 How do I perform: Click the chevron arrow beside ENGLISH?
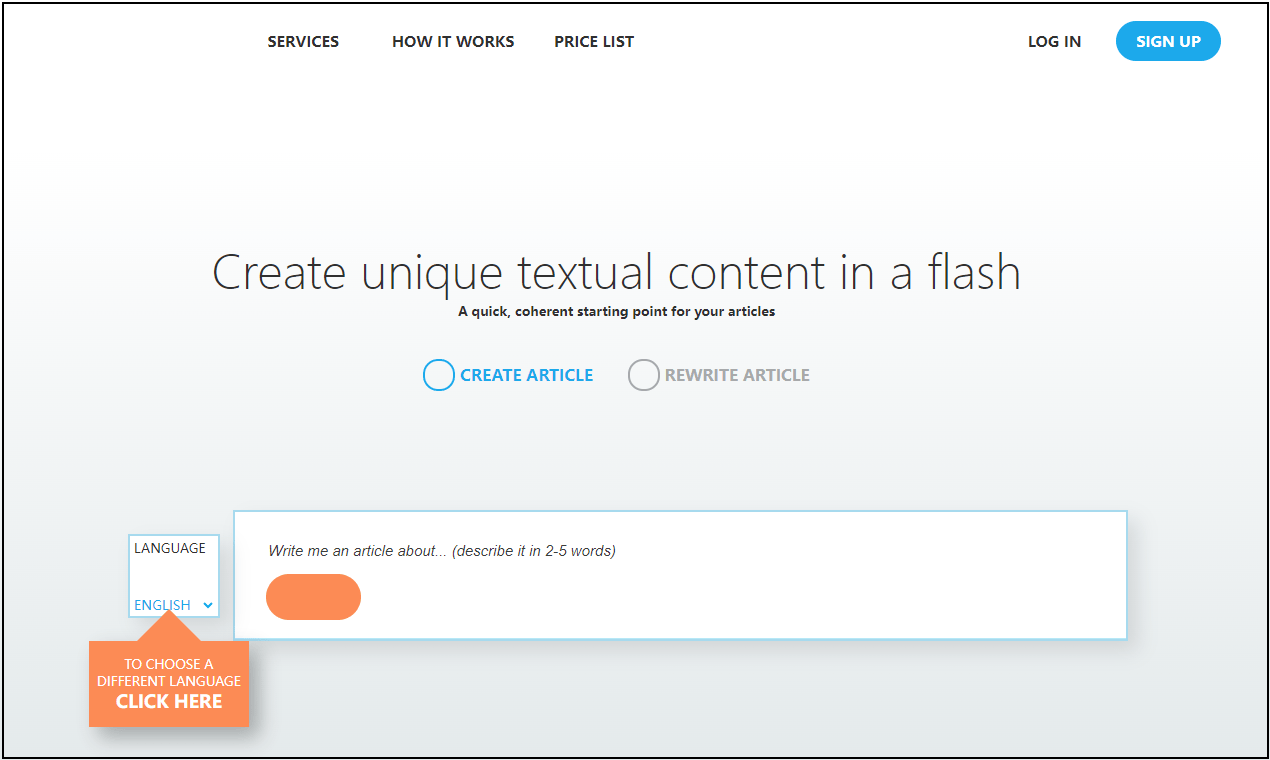[x=208, y=605]
